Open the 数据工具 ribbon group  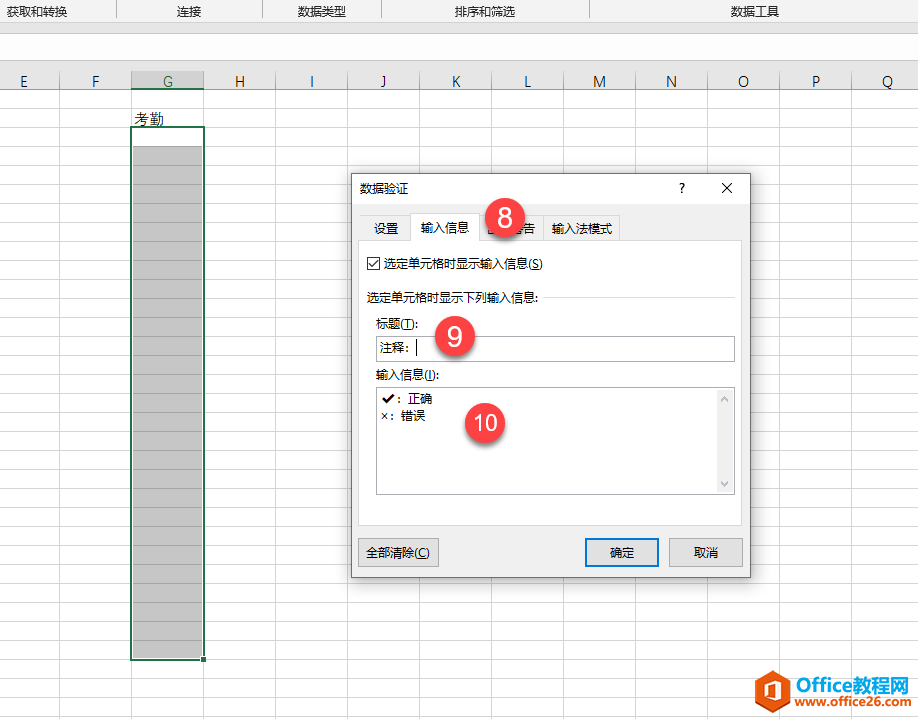[755, 11]
